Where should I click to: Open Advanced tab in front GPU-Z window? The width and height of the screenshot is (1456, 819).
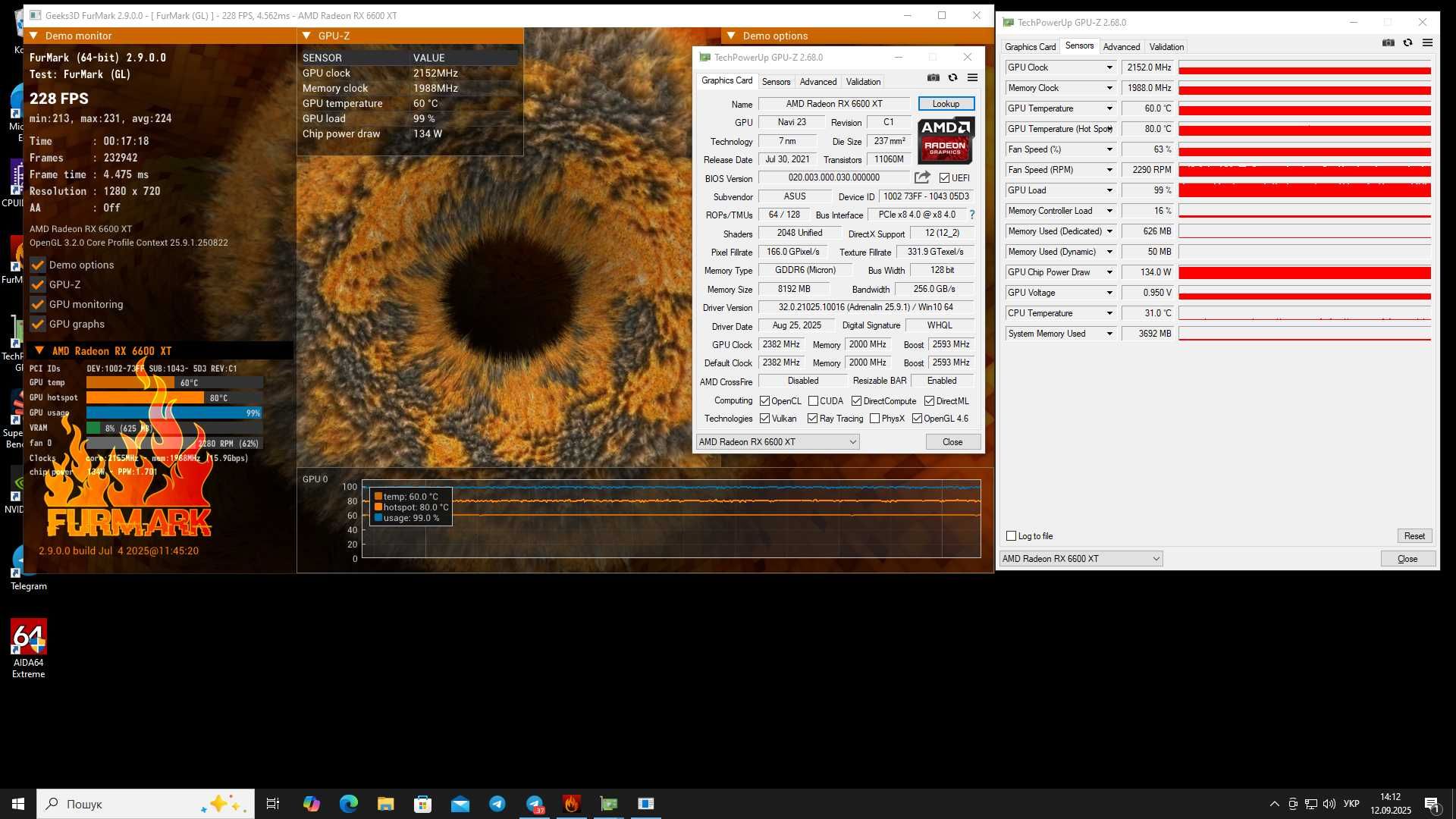(818, 82)
